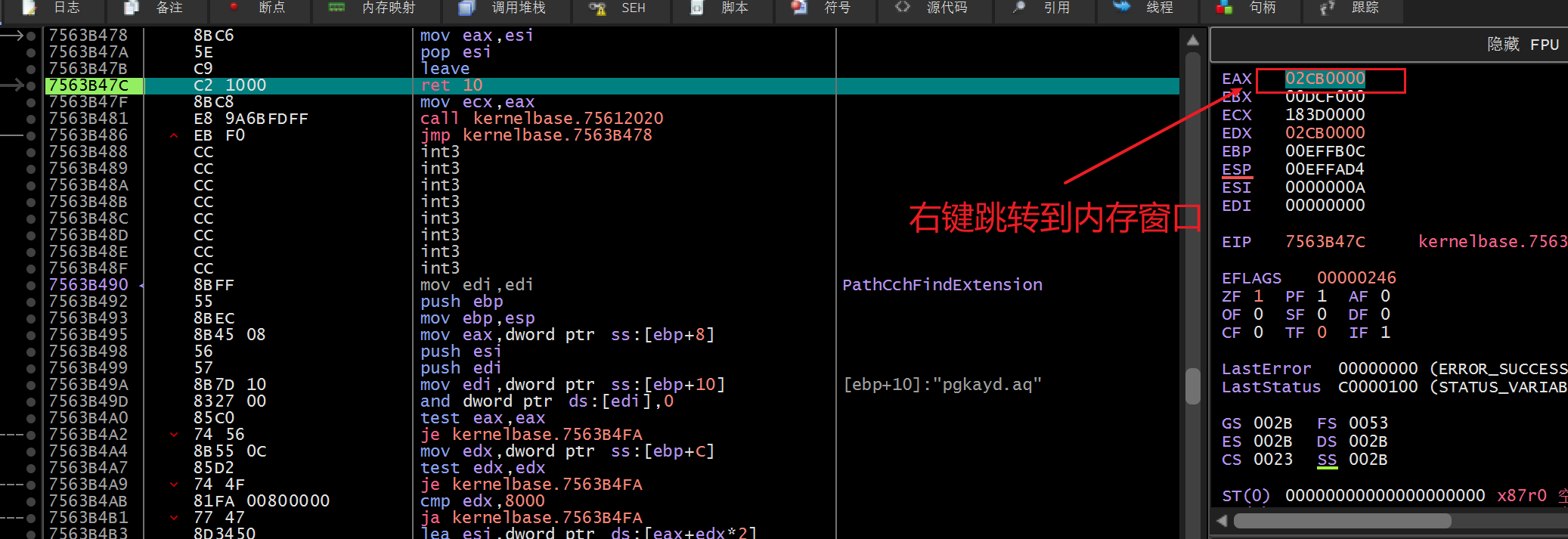Screen dimensions: 1568x539
Task: Select 'and dword ptr ds:[edi],0' instruction
Action: coord(547,401)
